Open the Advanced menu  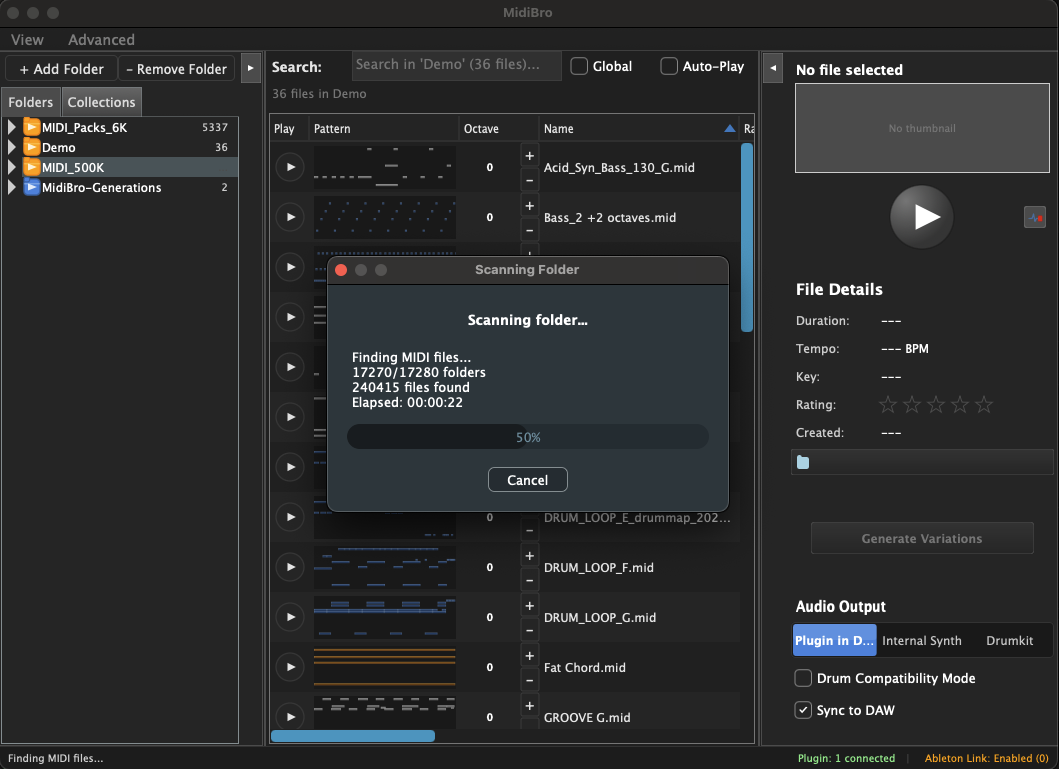pos(101,40)
